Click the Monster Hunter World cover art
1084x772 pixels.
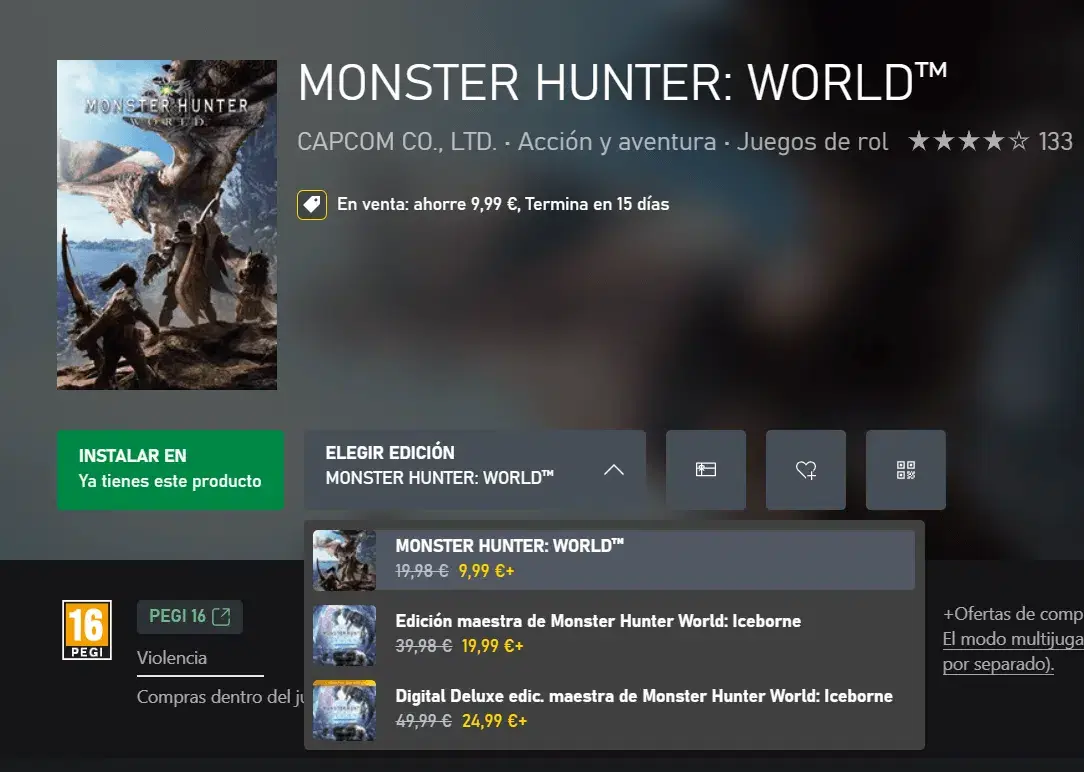pos(167,225)
